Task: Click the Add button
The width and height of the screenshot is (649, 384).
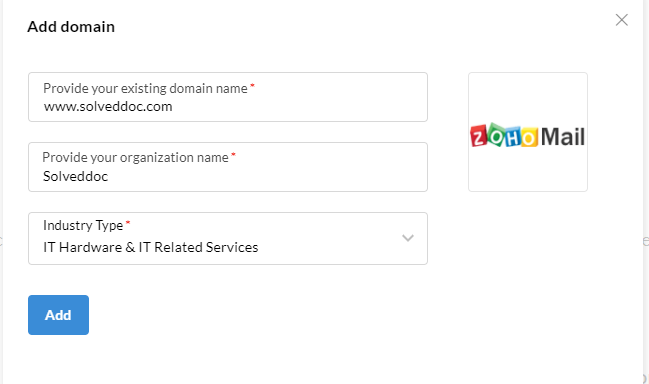Action: pos(58,315)
